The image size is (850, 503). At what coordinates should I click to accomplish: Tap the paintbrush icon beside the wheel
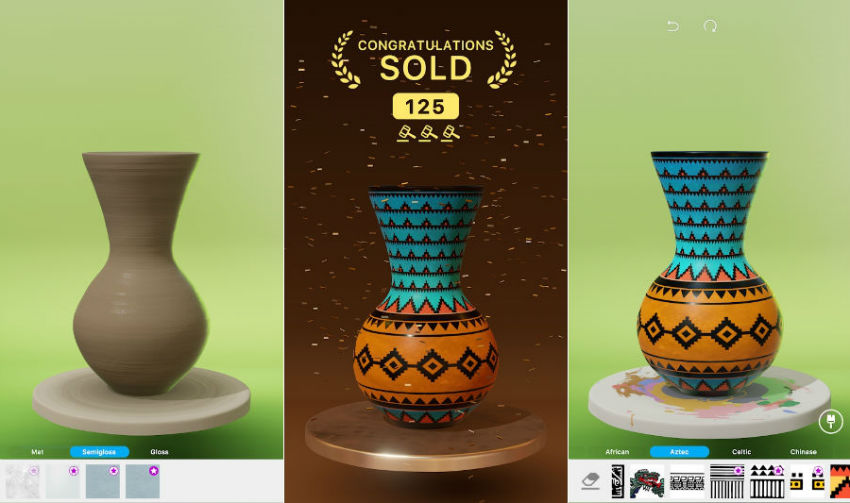pos(830,421)
